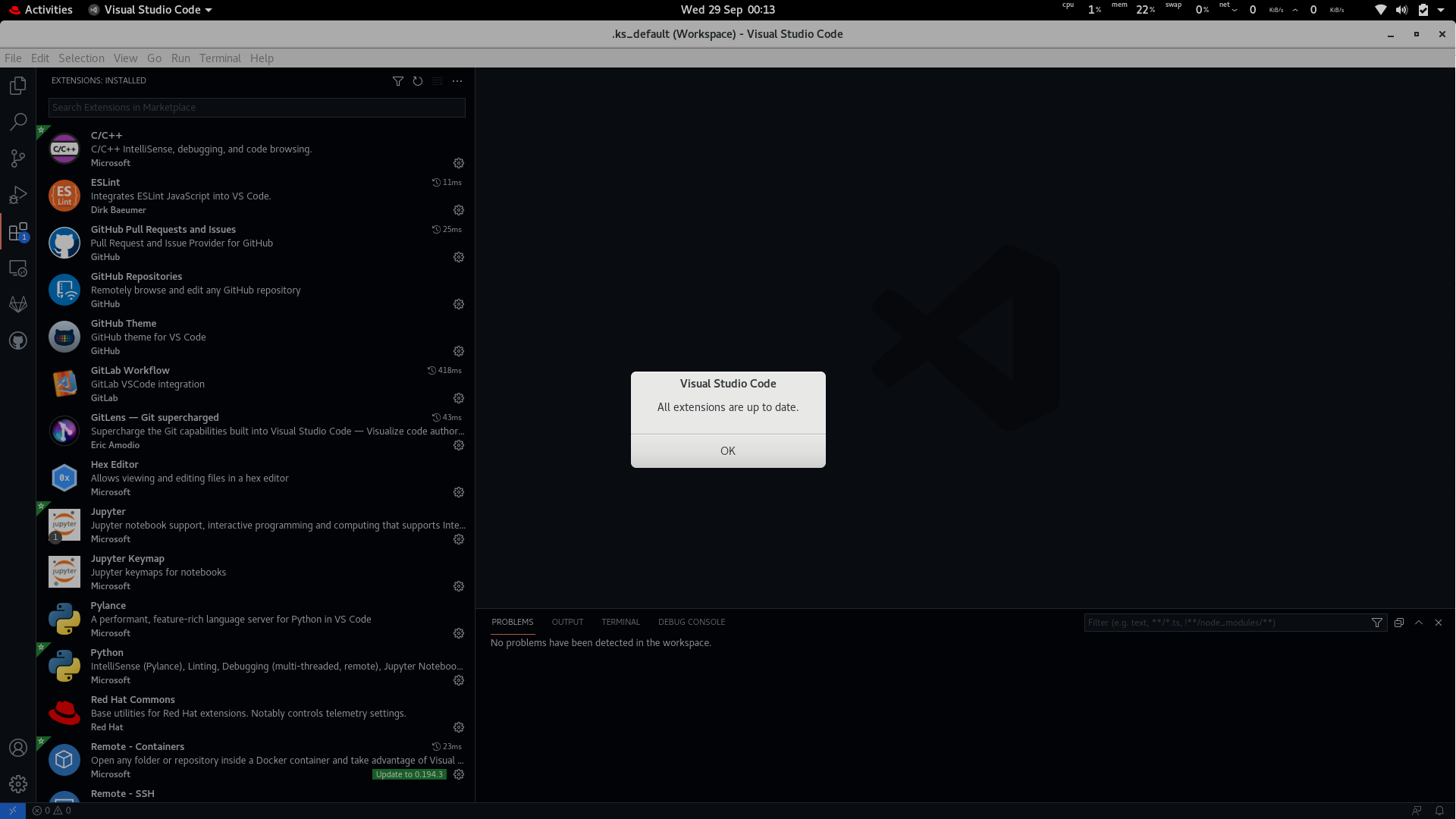Viewport: 1456px width, 819px height.
Task: Click the Search Extensions in Marketplace field
Action: point(256,107)
